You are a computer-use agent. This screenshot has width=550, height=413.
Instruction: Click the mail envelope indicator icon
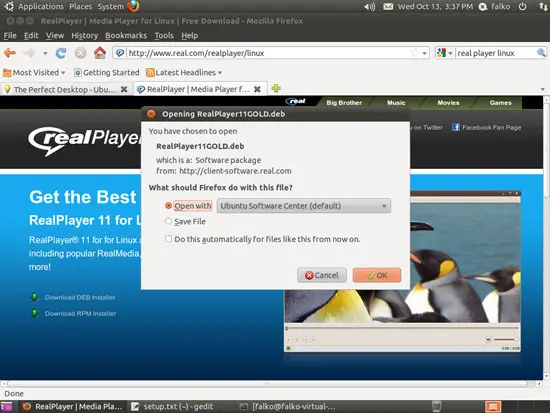[x=388, y=6]
